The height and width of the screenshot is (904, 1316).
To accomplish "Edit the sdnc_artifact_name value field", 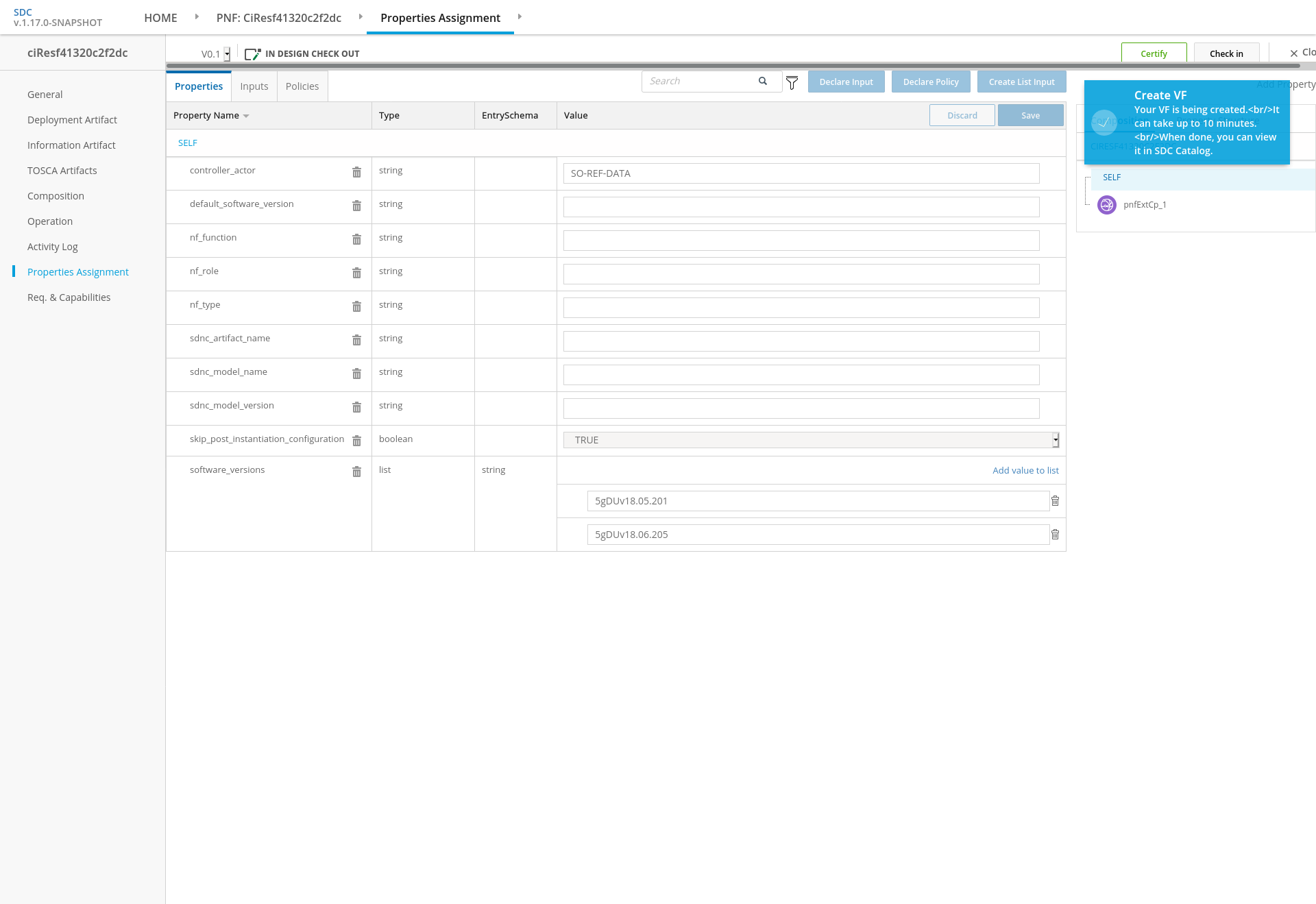I will pos(801,341).
